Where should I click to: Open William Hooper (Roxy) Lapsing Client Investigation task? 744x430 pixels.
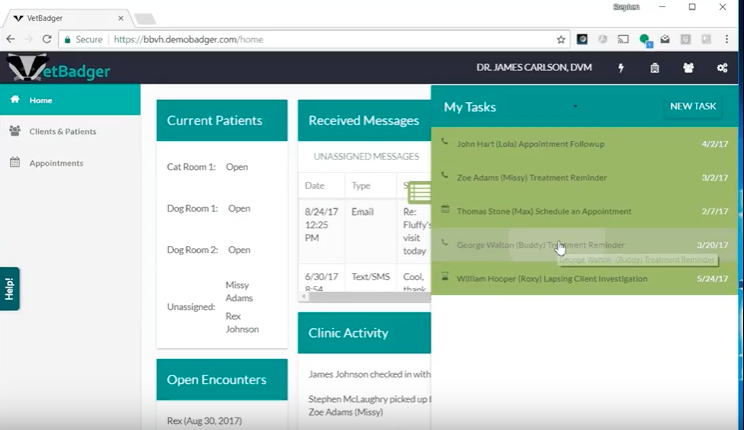pyautogui.click(x=585, y=279)
